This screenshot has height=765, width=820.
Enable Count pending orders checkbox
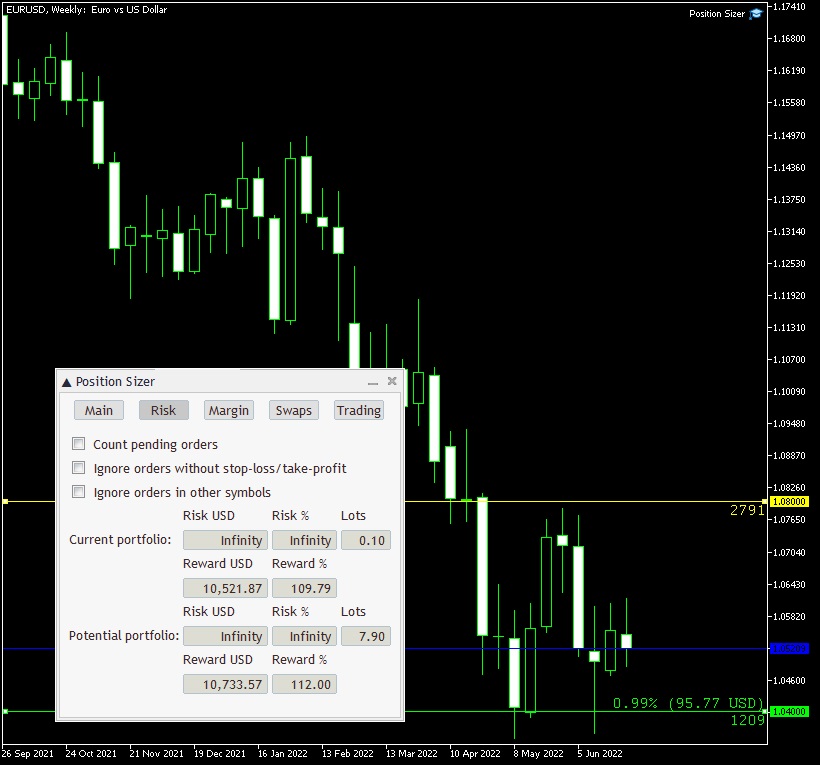(x=79, y=444)
